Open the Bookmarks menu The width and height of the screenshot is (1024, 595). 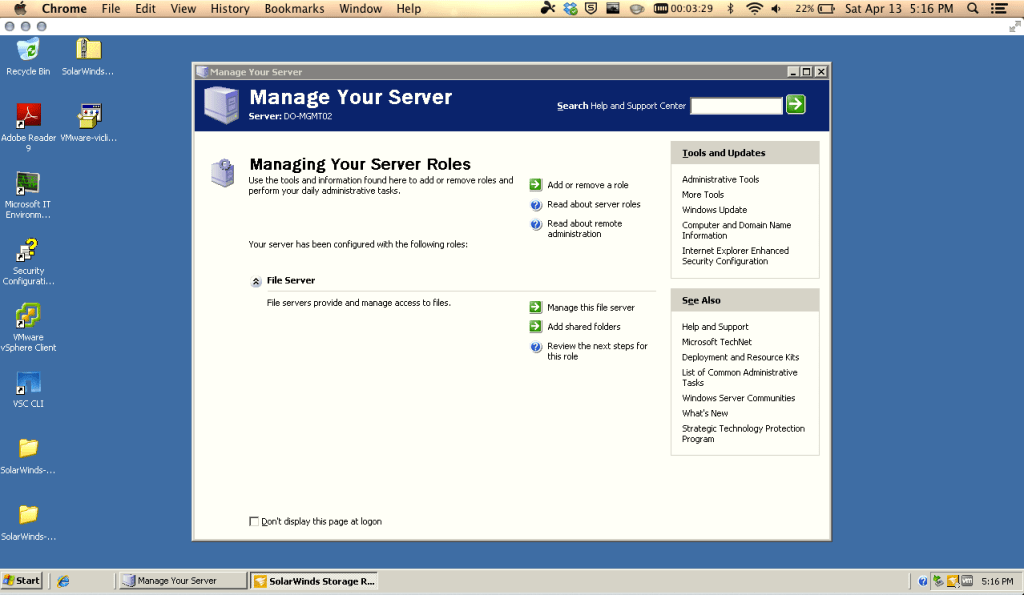[294, 8]
